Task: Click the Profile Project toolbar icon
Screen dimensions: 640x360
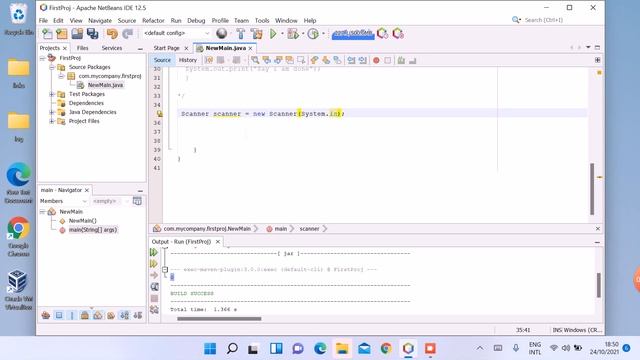Action: pyautogui.click(x=313, y=33)
